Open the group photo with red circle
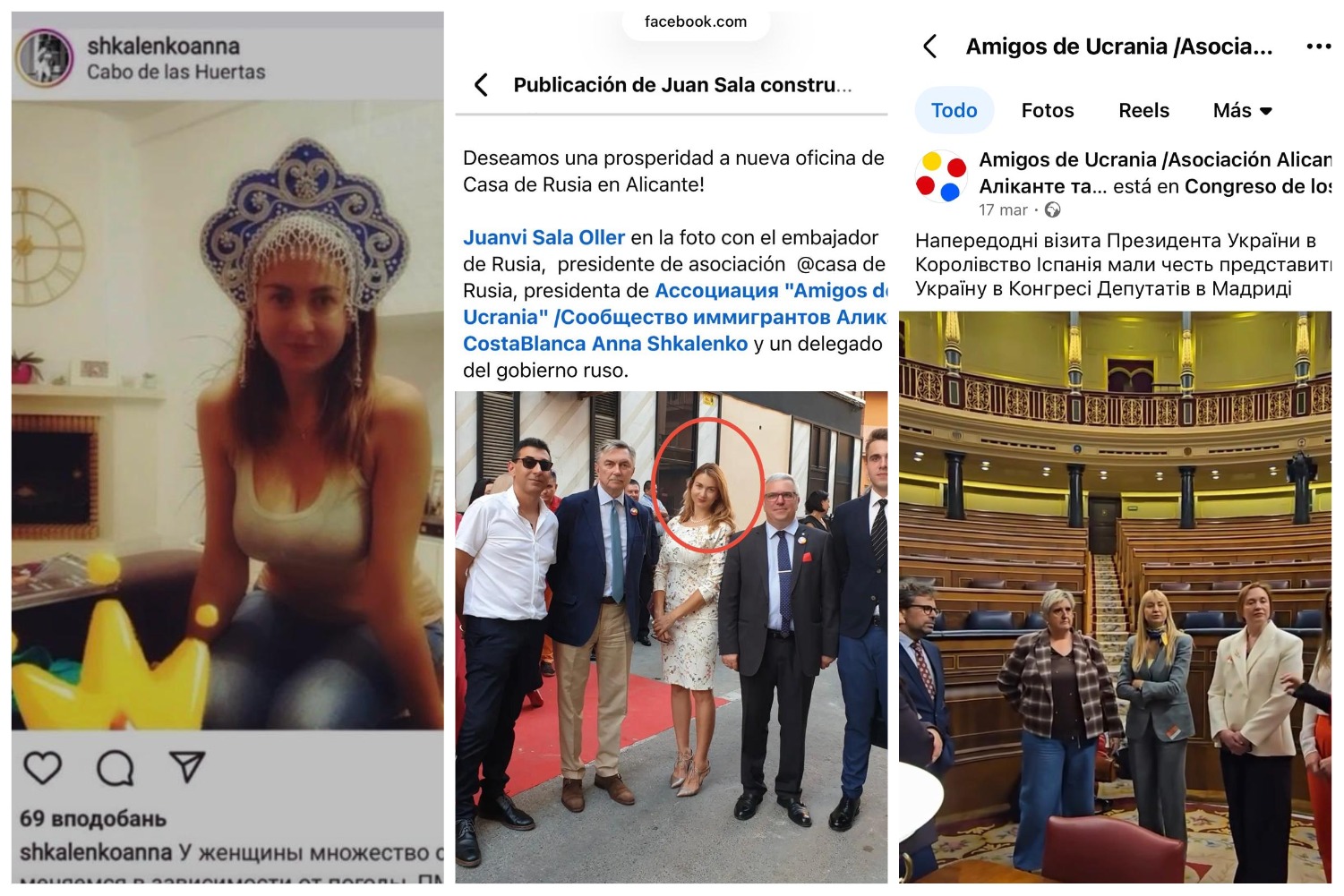This screenshot has height=896, width=1344. pos(672,637)
